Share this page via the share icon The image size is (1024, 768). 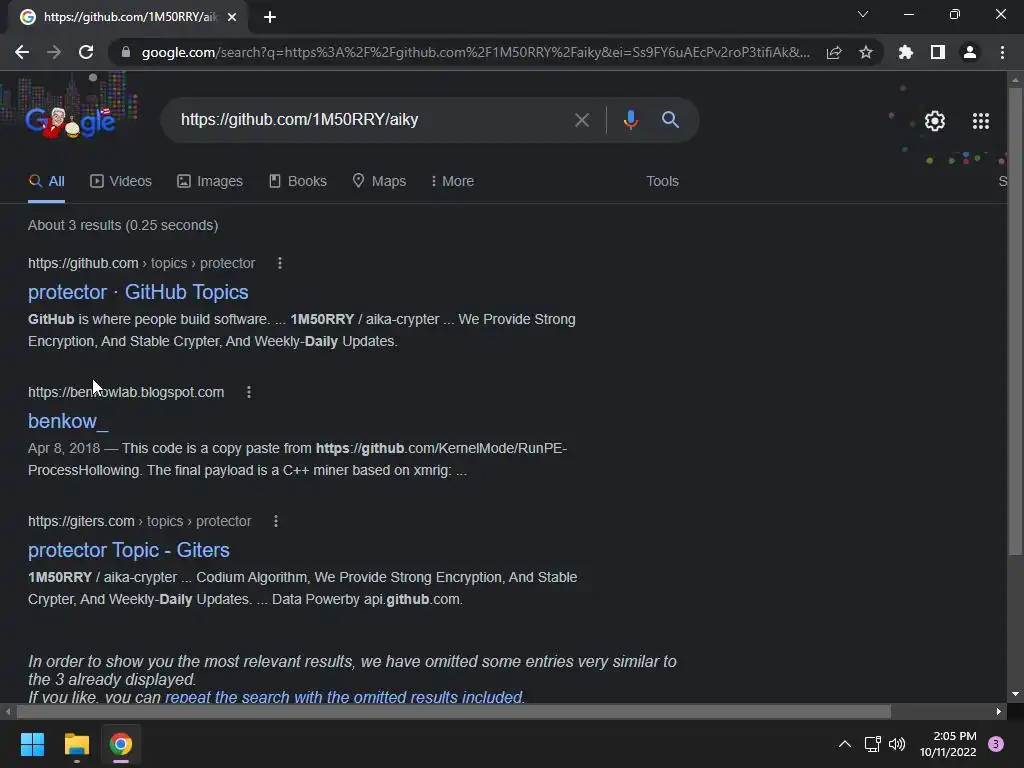click(834, 52)
